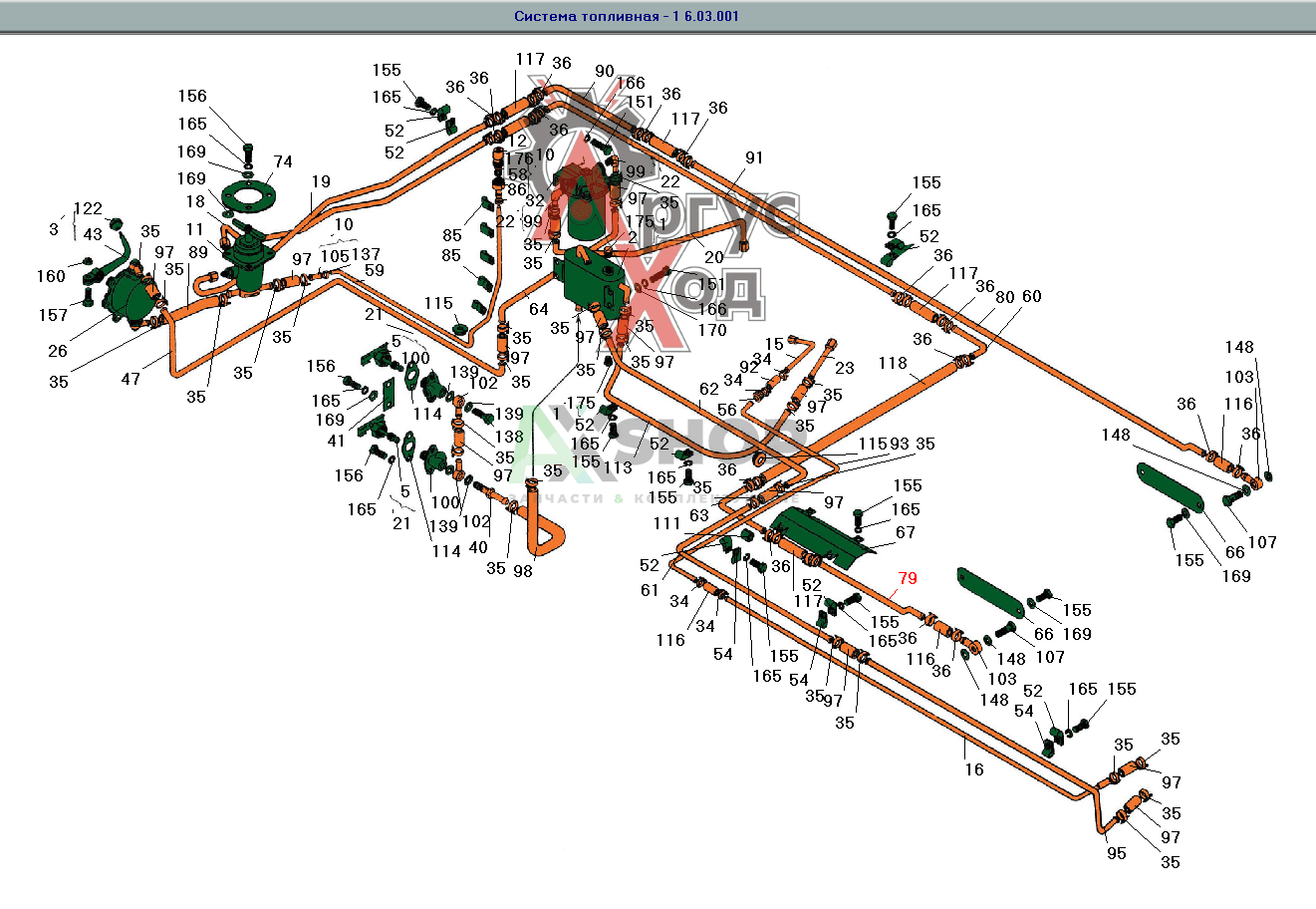The image size is (1316, 909).
Task: Select part number 16 on long pipe
Action: pos(973,768)
